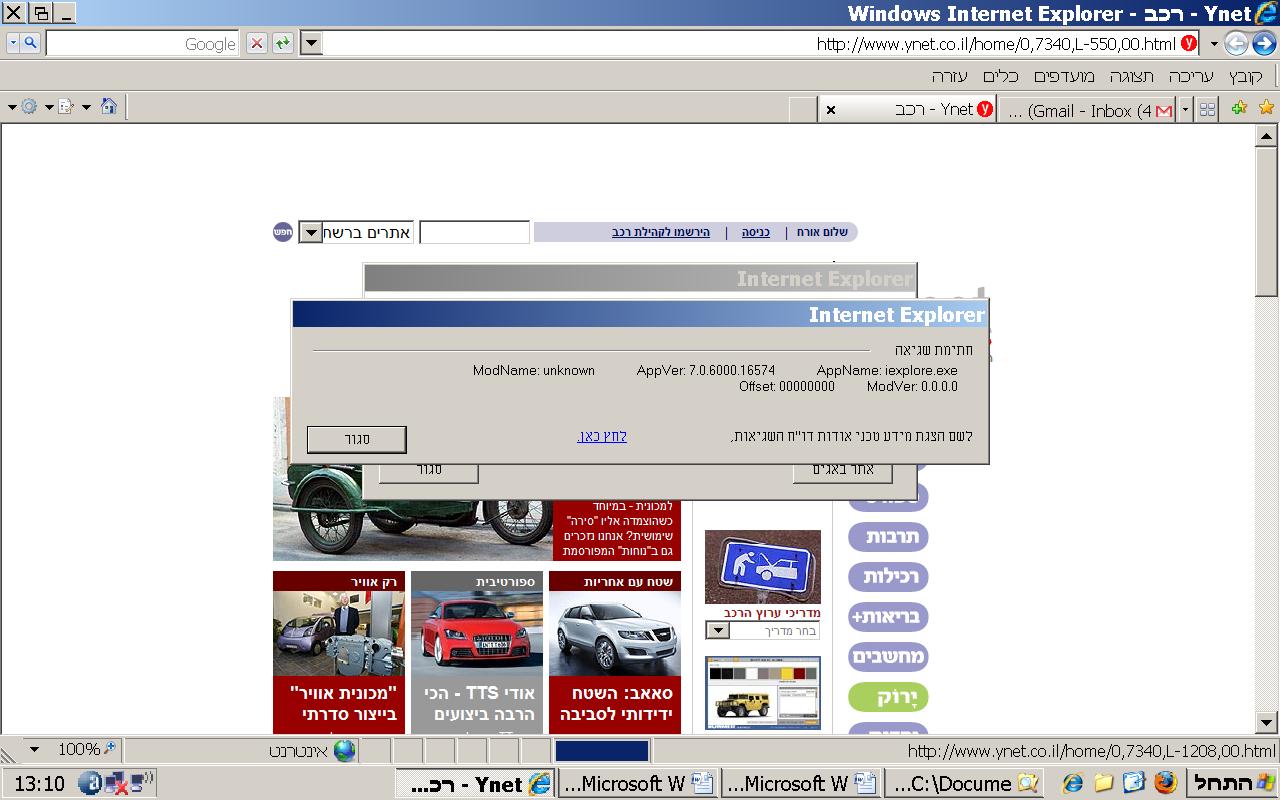The width and height of the screenshot is (1280, 800).
Task: Select the green ירוק category pill
Action: point(889,697)
